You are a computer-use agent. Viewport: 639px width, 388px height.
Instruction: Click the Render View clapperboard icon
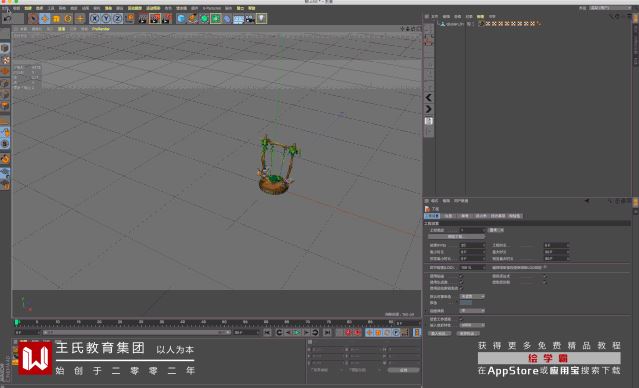143,18
